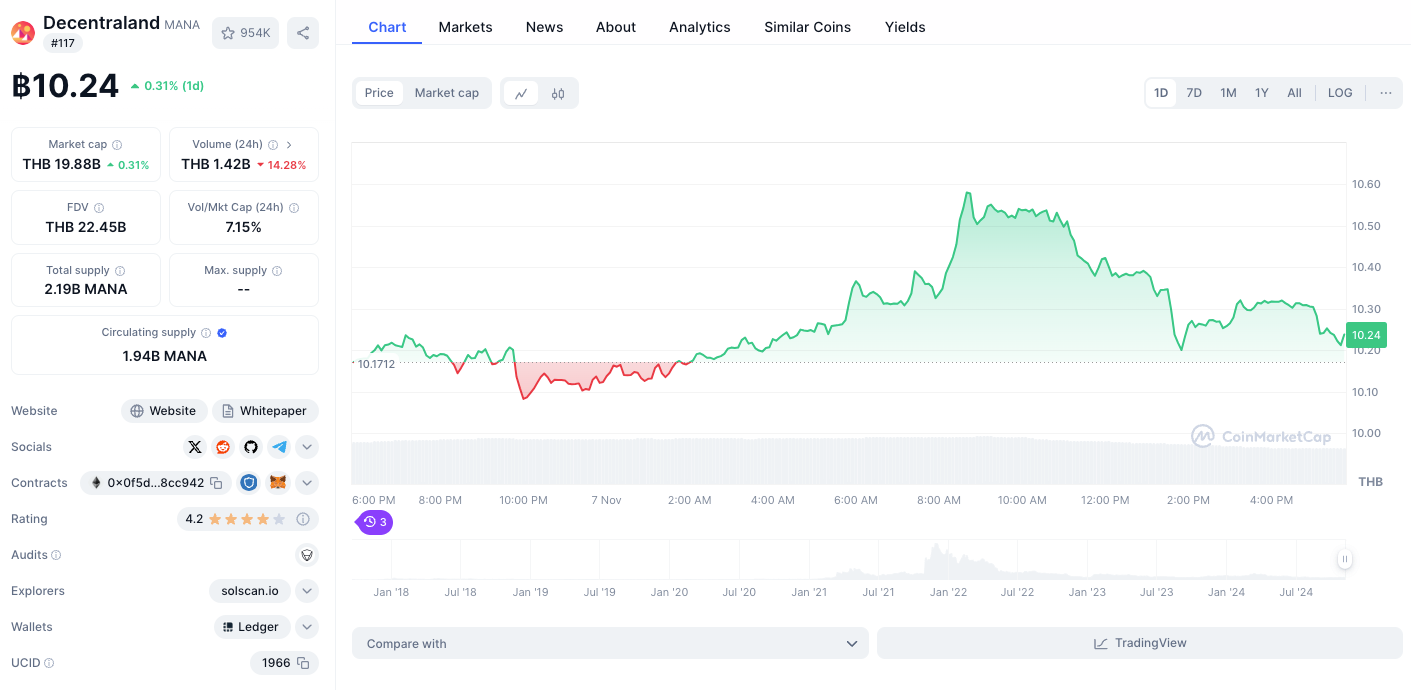Click the blue shield icon in Contracts
This screenshot has height=690, width=1411.
[x=249, y=483]
